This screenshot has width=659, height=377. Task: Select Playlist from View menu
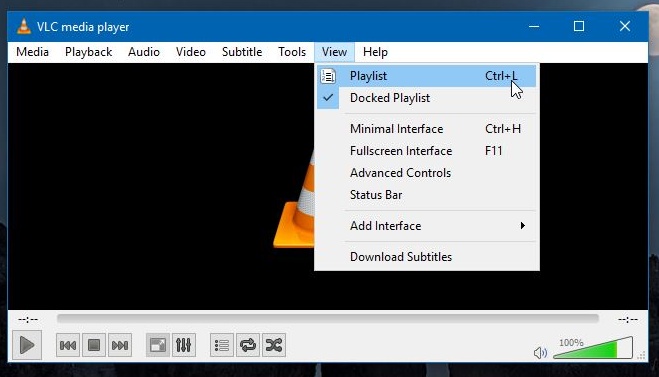427,76
